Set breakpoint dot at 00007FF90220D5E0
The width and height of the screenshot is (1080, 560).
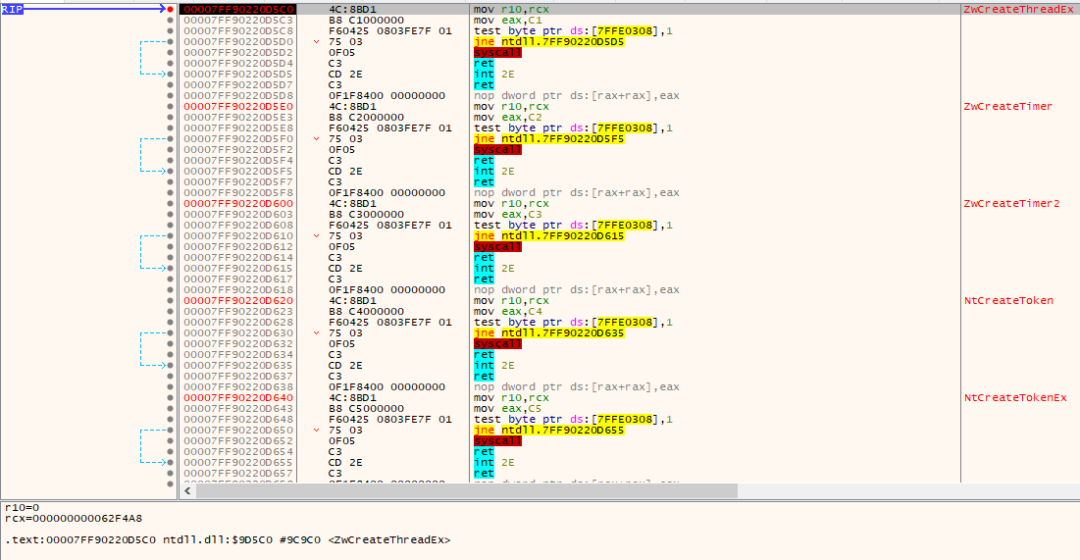(x=170, y=107)
